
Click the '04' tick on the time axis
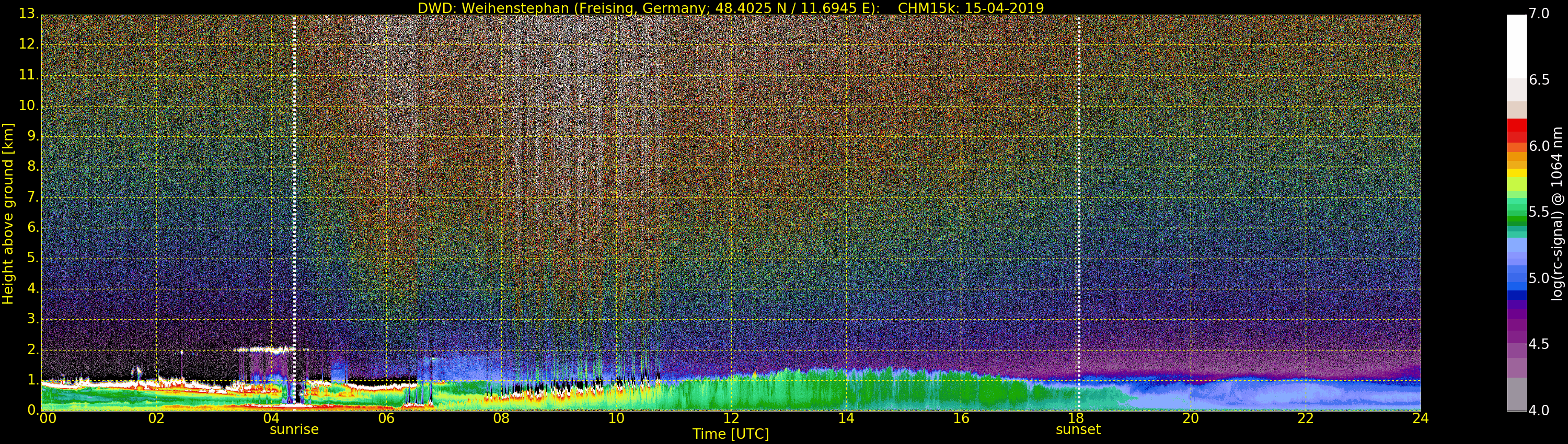(x=271, y=418)
